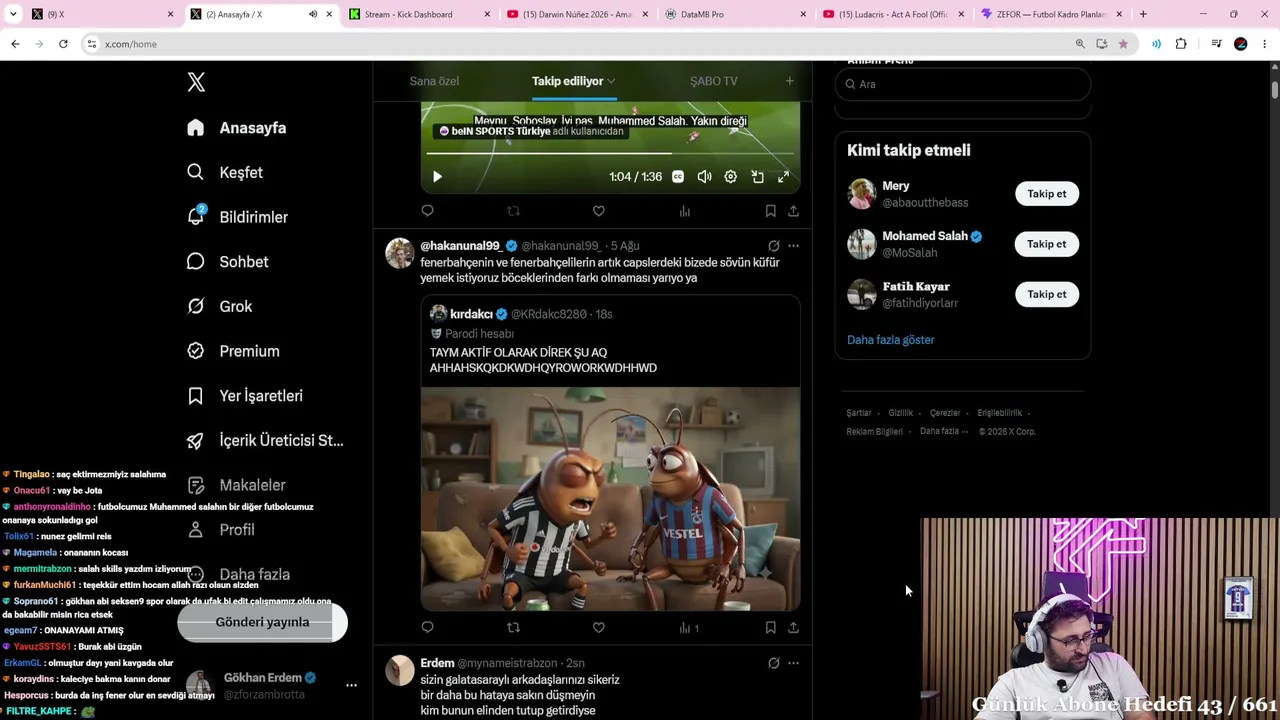The width and height of the screenshot is (1280, 720).
Task: Open Grok from the sidebar
Action: tap(219, 306)
